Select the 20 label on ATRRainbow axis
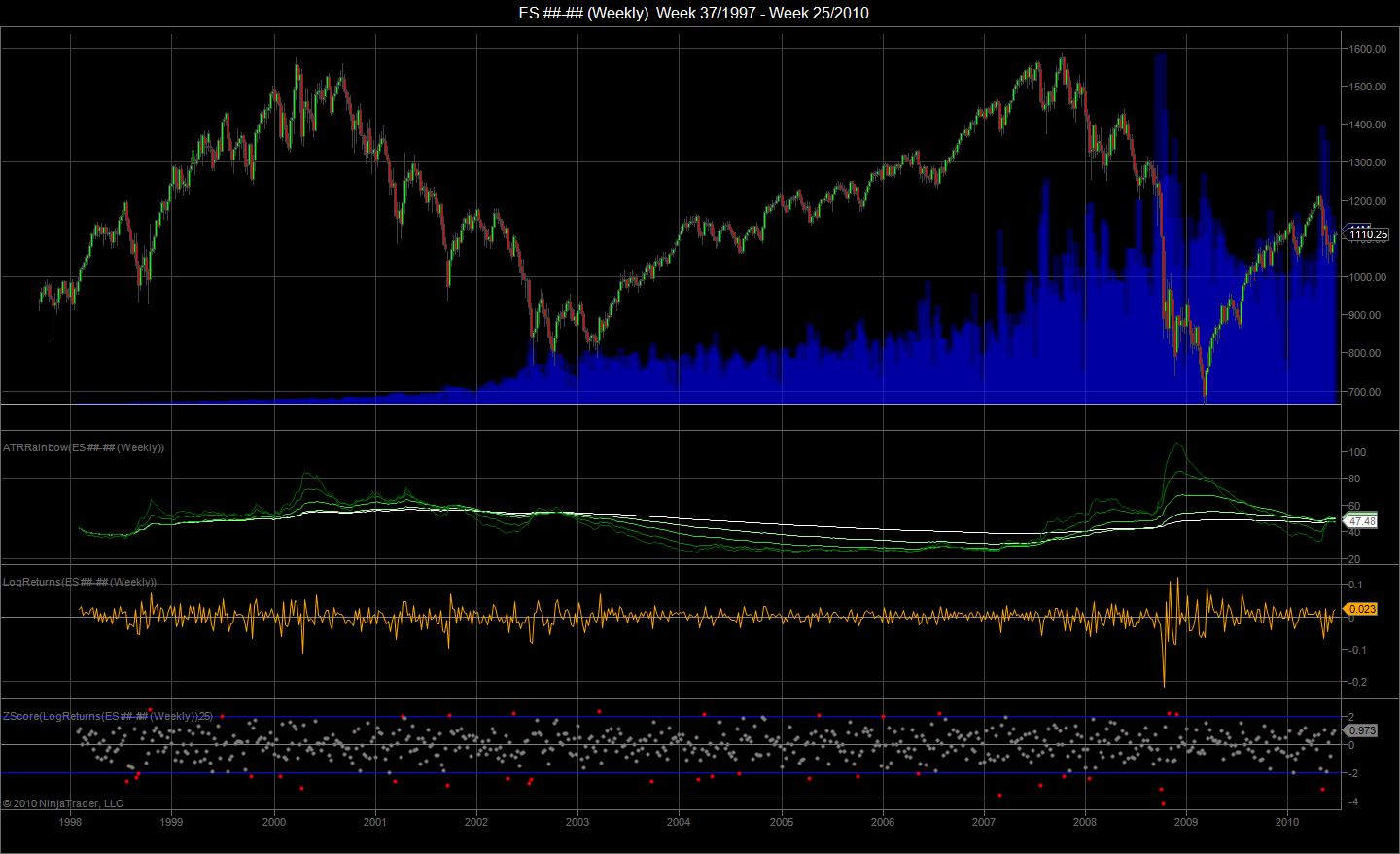Viewport: 1400px width, 854px height. [x=1355, y=560]
